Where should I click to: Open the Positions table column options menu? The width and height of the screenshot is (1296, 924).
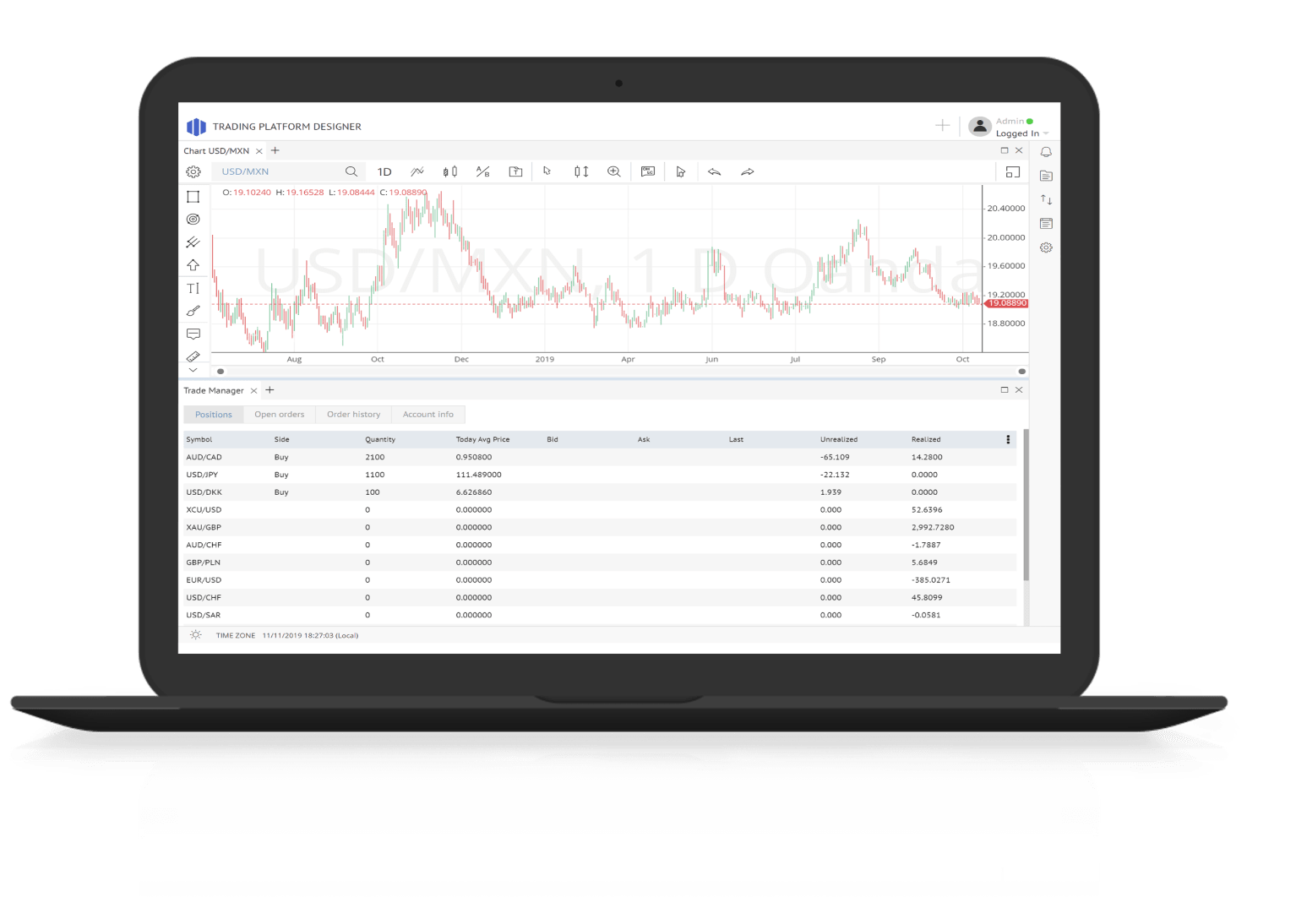pyautogui.click(x=1008, y=439)
